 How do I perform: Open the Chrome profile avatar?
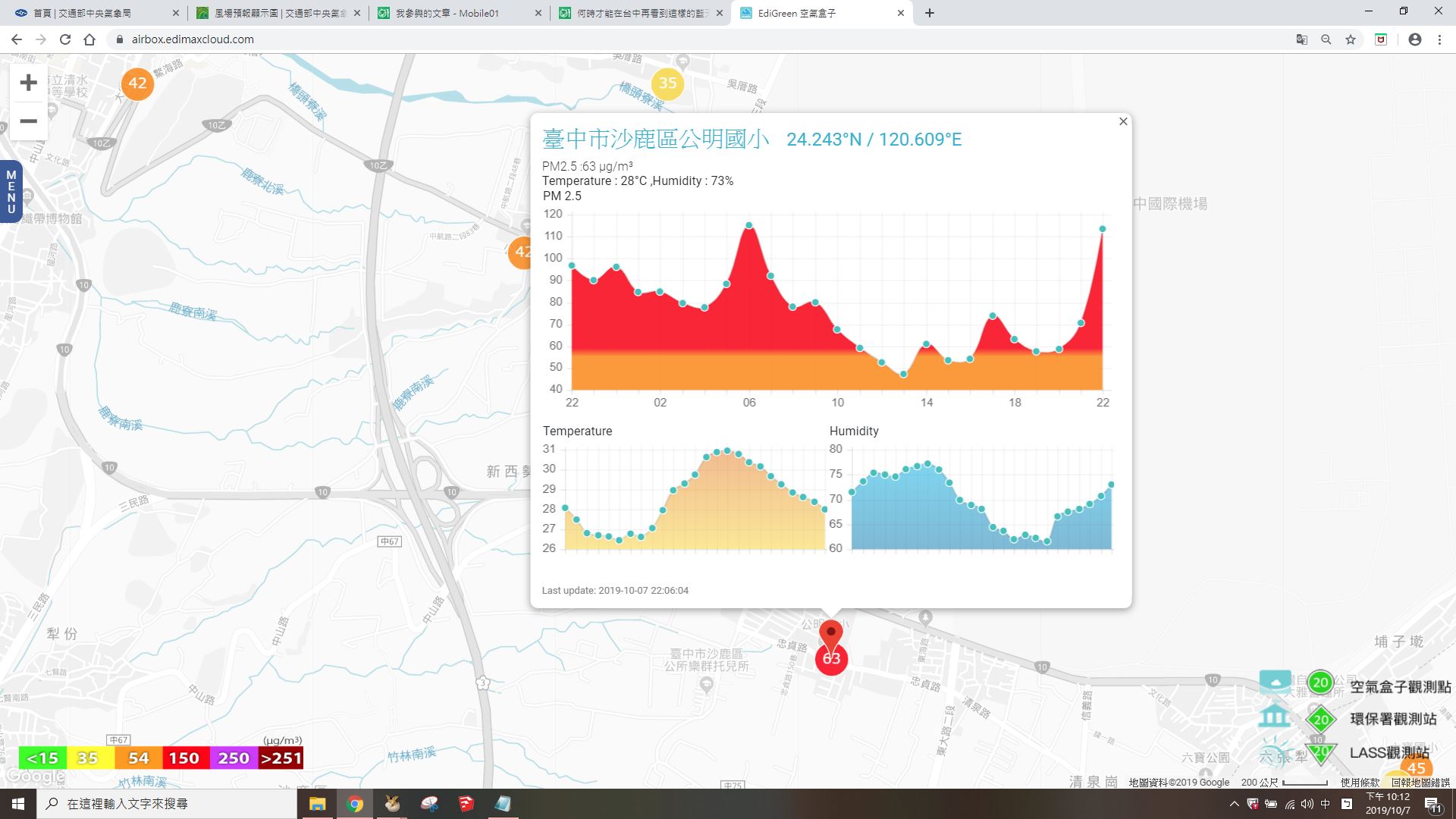click(1415, 39)
